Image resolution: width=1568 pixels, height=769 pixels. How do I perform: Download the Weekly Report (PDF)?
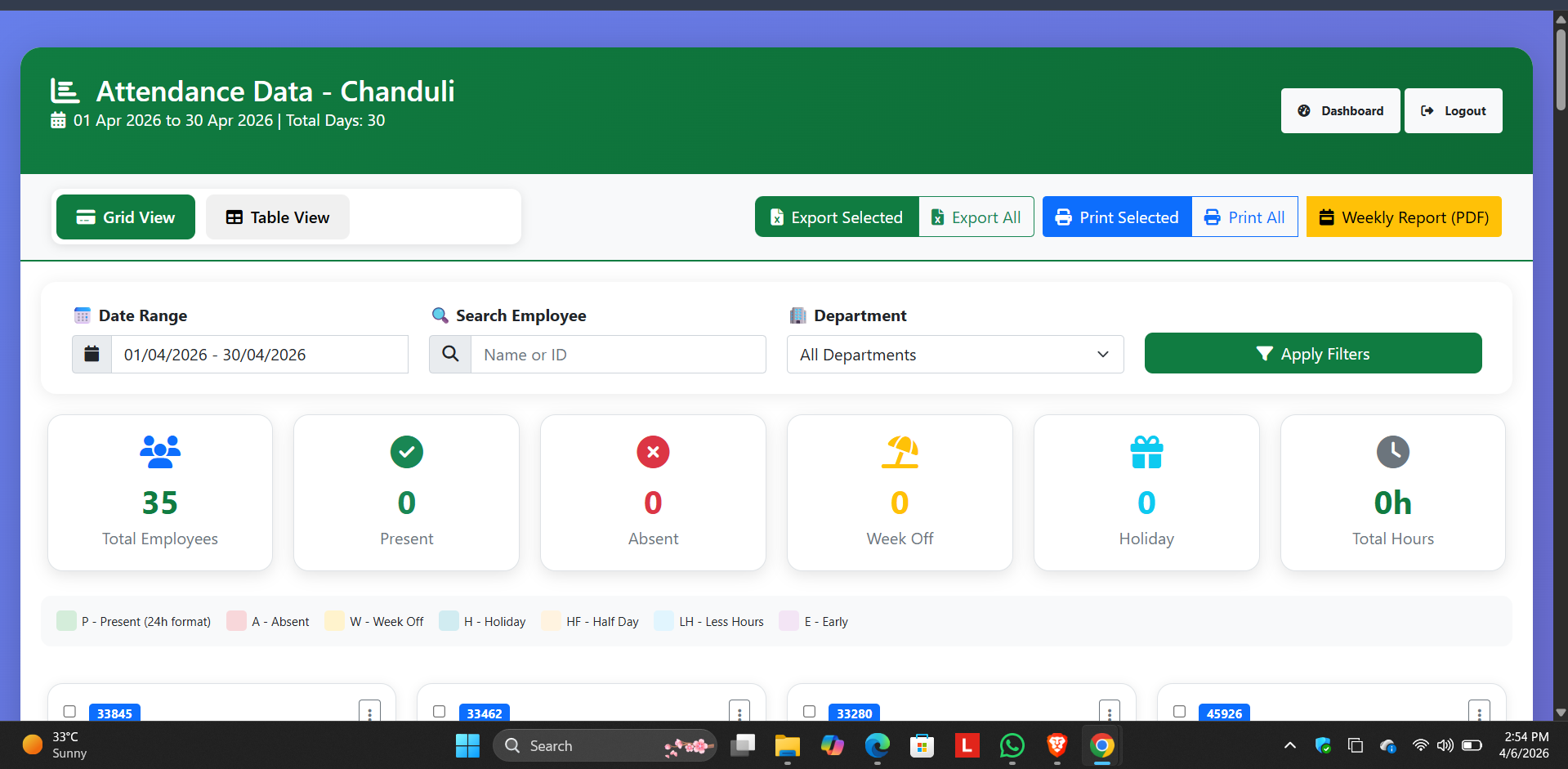pos(1403,217)
